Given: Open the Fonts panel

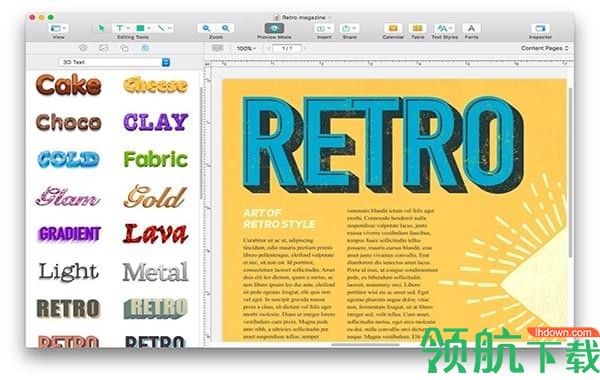Looking at the screenshot, I should pos(471,28).
